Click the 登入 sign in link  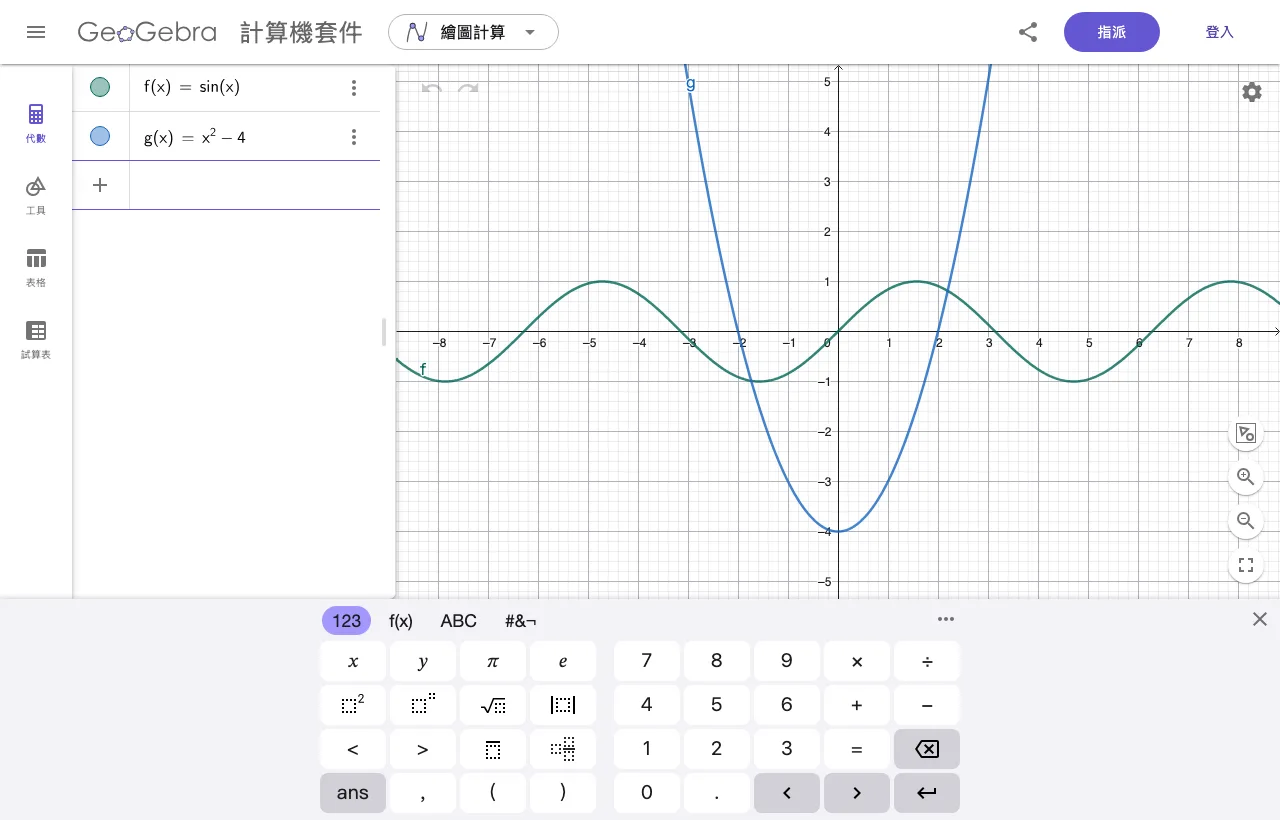point(1220,32)
